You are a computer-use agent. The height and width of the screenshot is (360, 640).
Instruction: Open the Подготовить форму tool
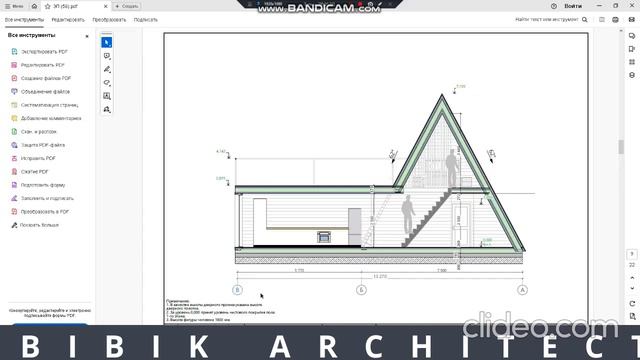[42, 185]
